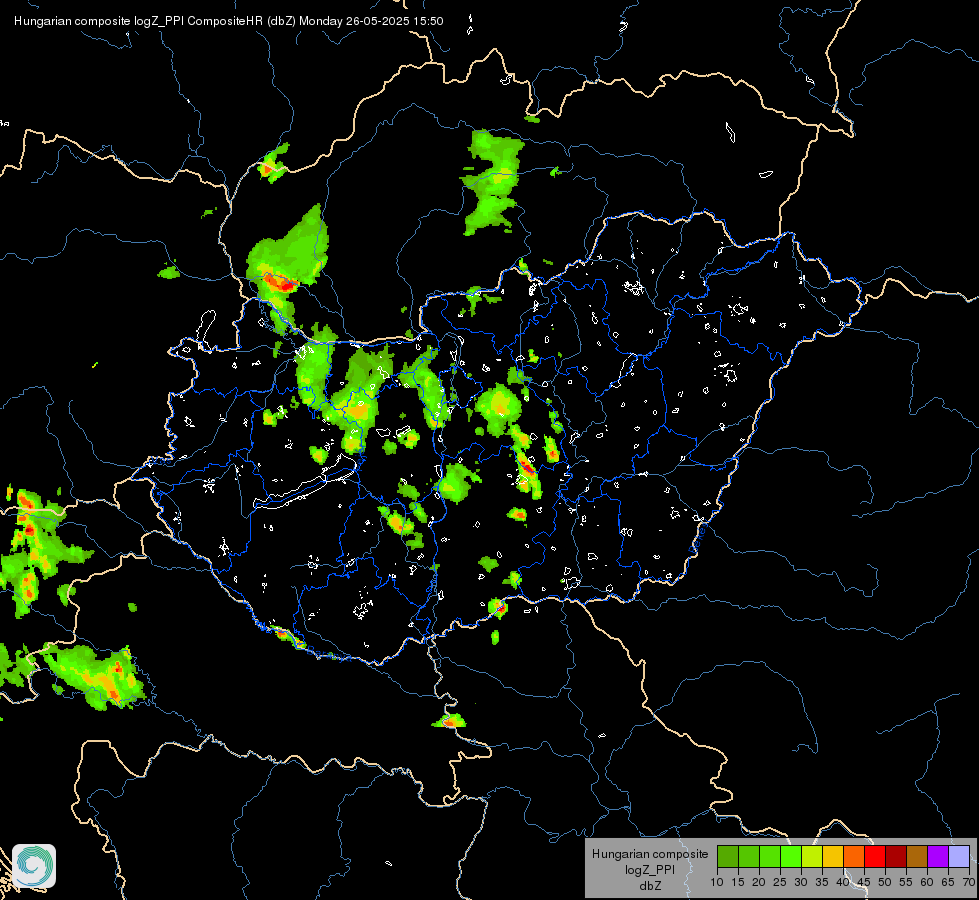Screen dimensions: 979x900
Task: Click the '10' value on the legend scale
Action: pos(717,883)
